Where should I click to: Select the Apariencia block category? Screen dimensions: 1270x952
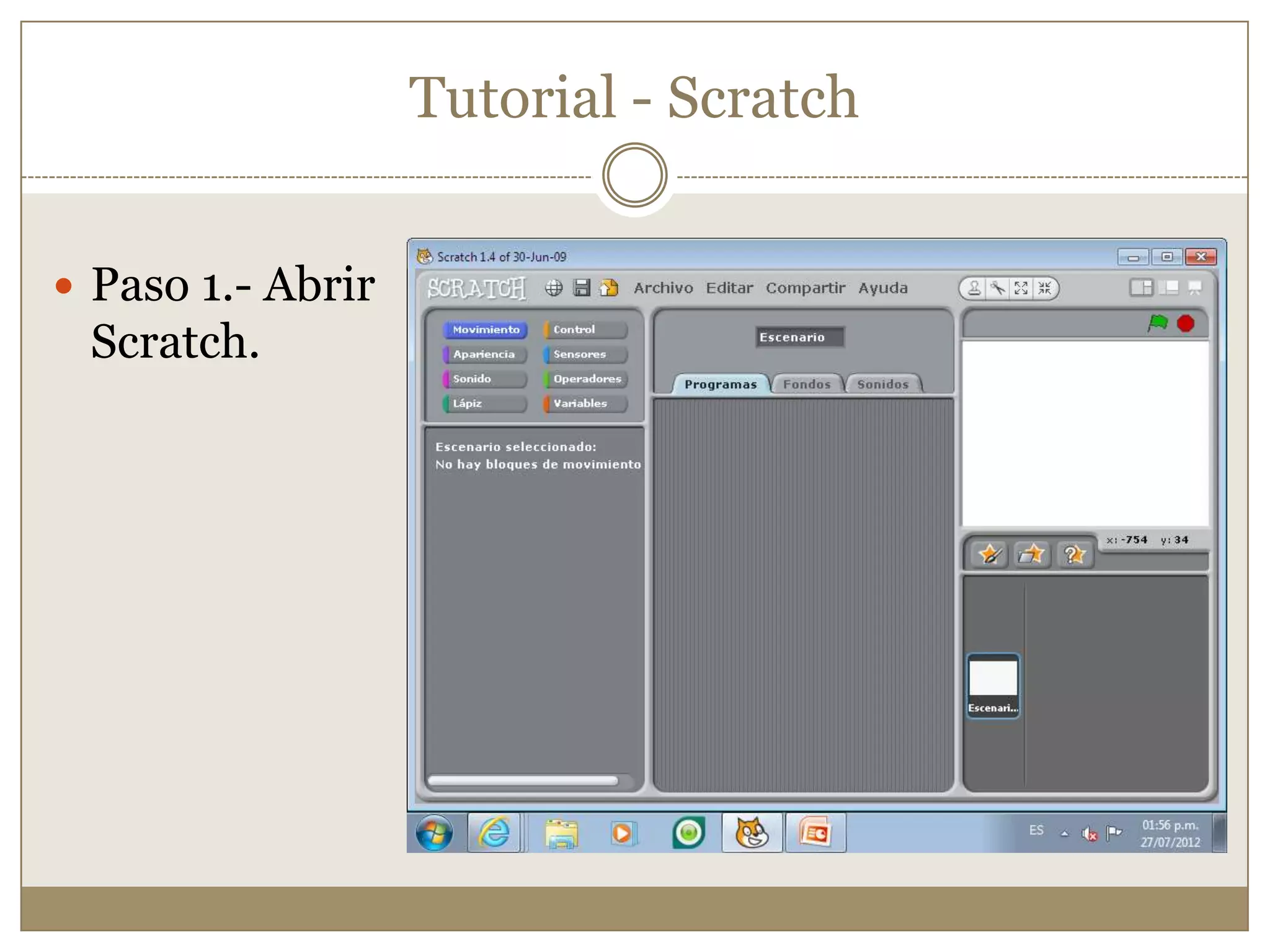[x=484, y=355]
